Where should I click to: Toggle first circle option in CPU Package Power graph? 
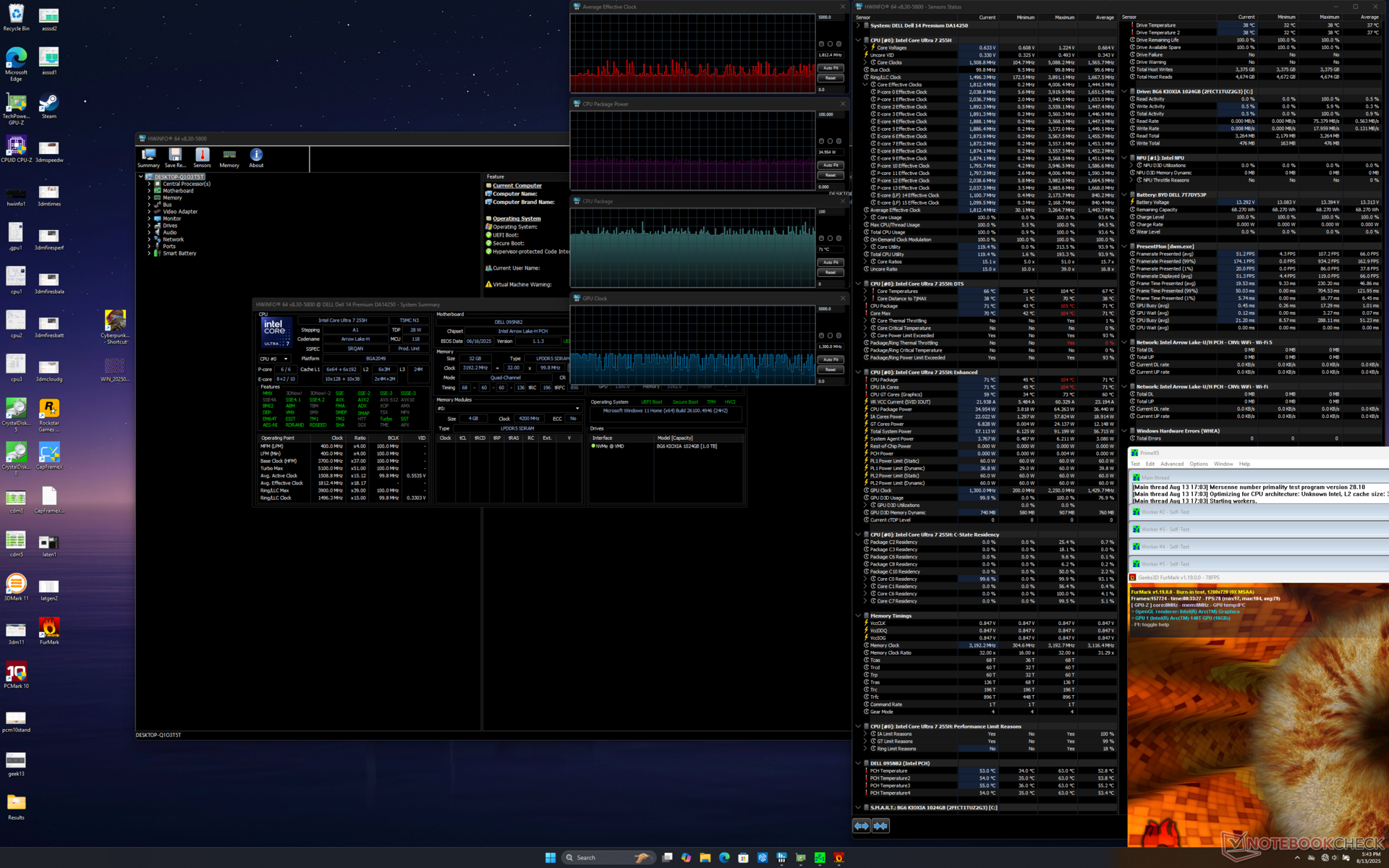[x=821, y=141]
